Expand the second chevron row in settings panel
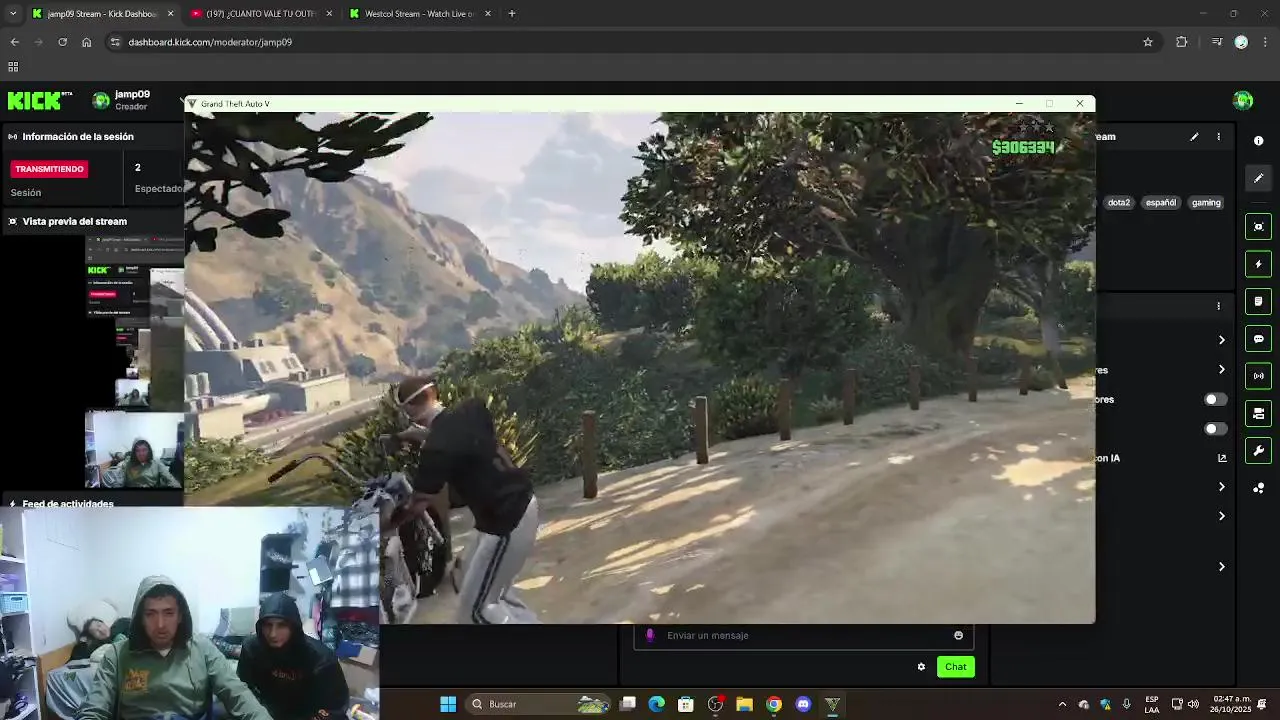This screenshot has width=1280, height=720. point(1221,369)
